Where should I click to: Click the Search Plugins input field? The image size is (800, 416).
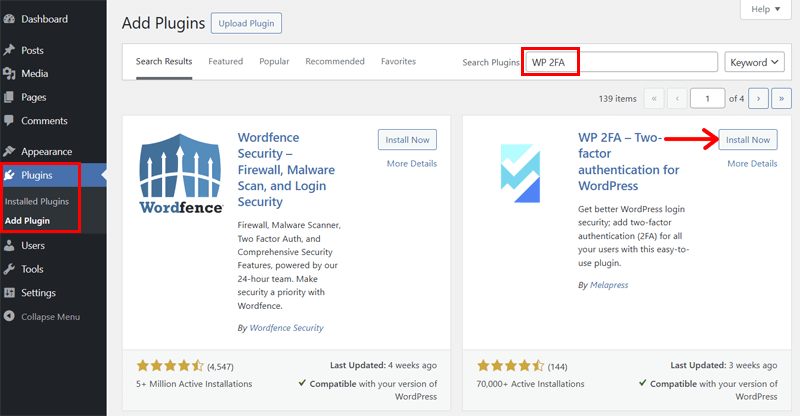click(621, 62)
